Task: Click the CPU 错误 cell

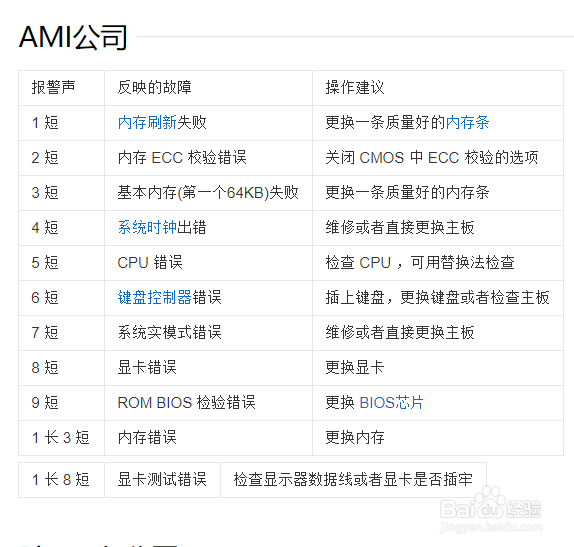Action: pos(208,263)
